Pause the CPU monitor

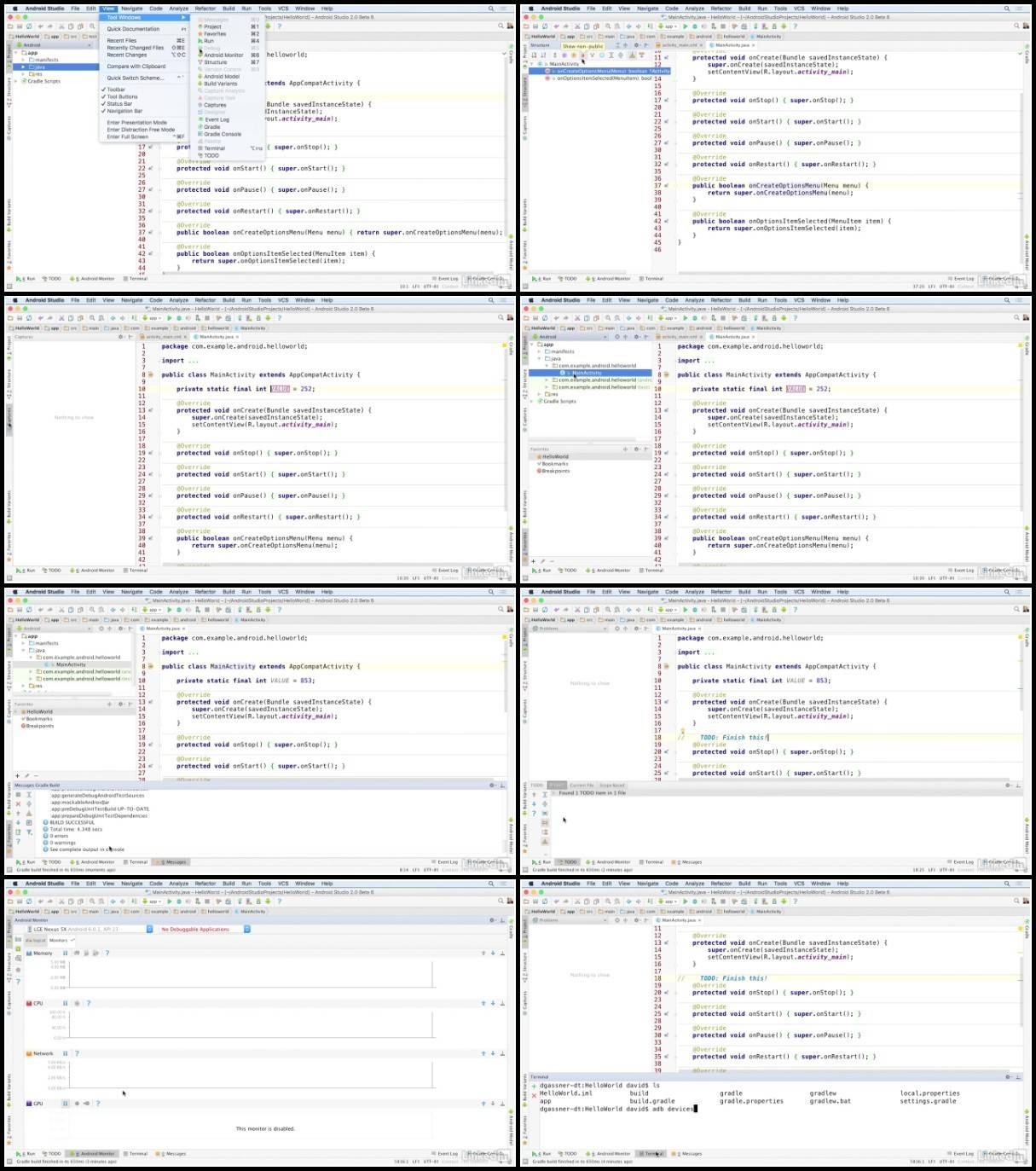point(65,1003)
